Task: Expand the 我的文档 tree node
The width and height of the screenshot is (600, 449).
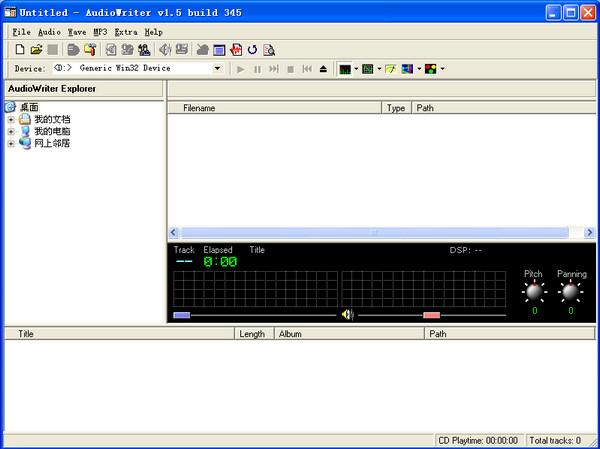Action: (x=11, y=120)
